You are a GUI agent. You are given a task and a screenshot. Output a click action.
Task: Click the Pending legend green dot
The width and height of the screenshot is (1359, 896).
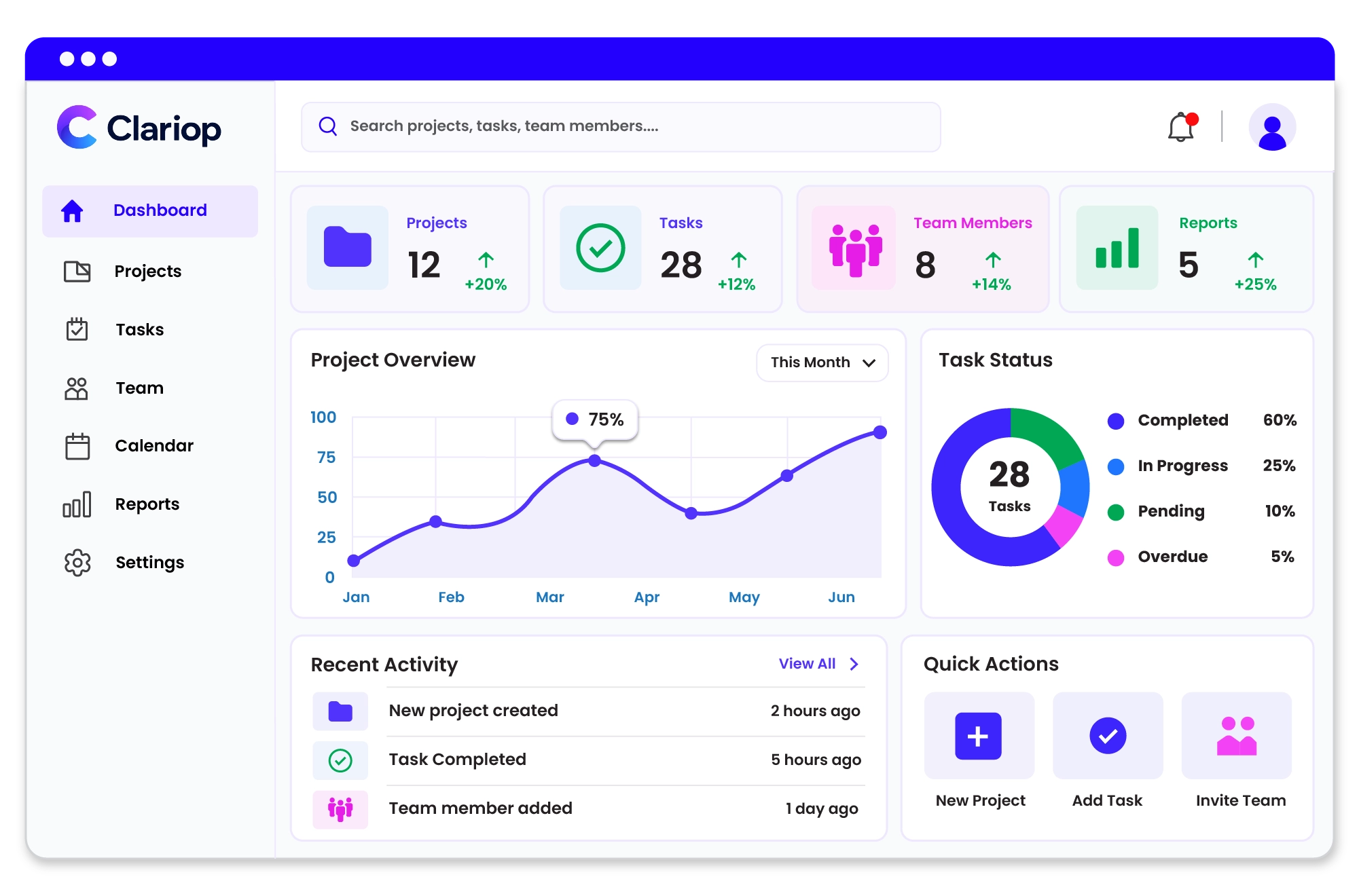coord(1116,512)
